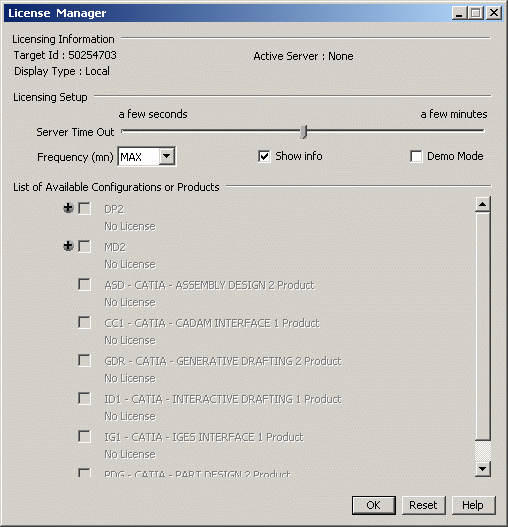The width and height of the screenshot is (508, 527).
Task: Select the MD2 list label
Action: [x=115, y=247]
